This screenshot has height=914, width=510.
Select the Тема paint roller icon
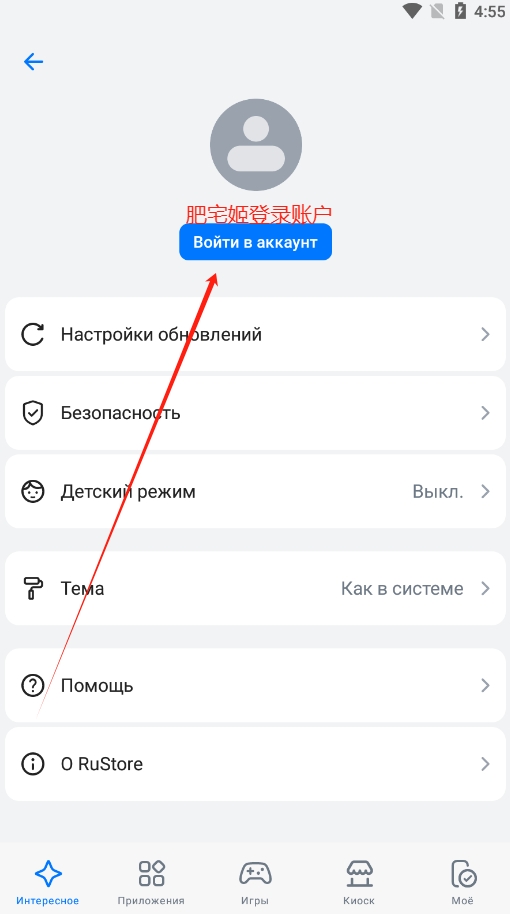tap(33, 588)
